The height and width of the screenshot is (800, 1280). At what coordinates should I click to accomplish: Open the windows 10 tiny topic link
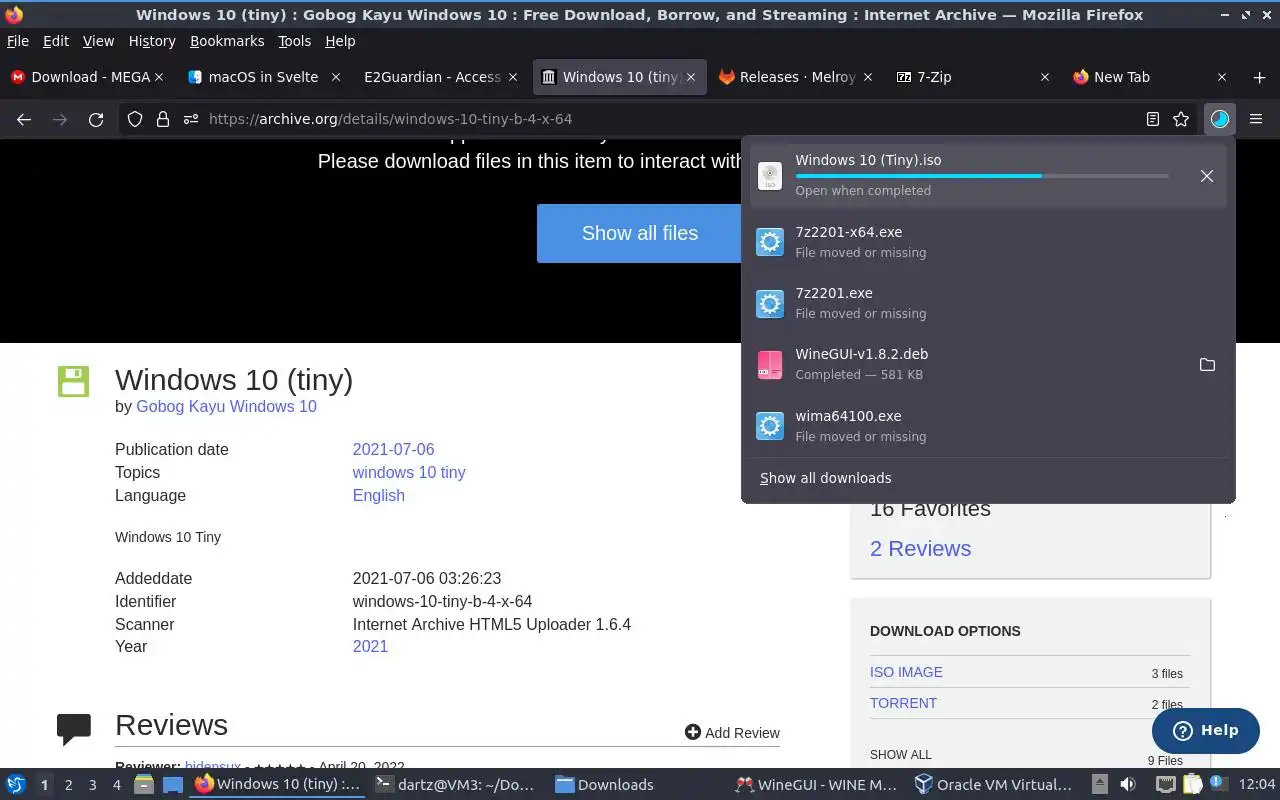(409, 472)
